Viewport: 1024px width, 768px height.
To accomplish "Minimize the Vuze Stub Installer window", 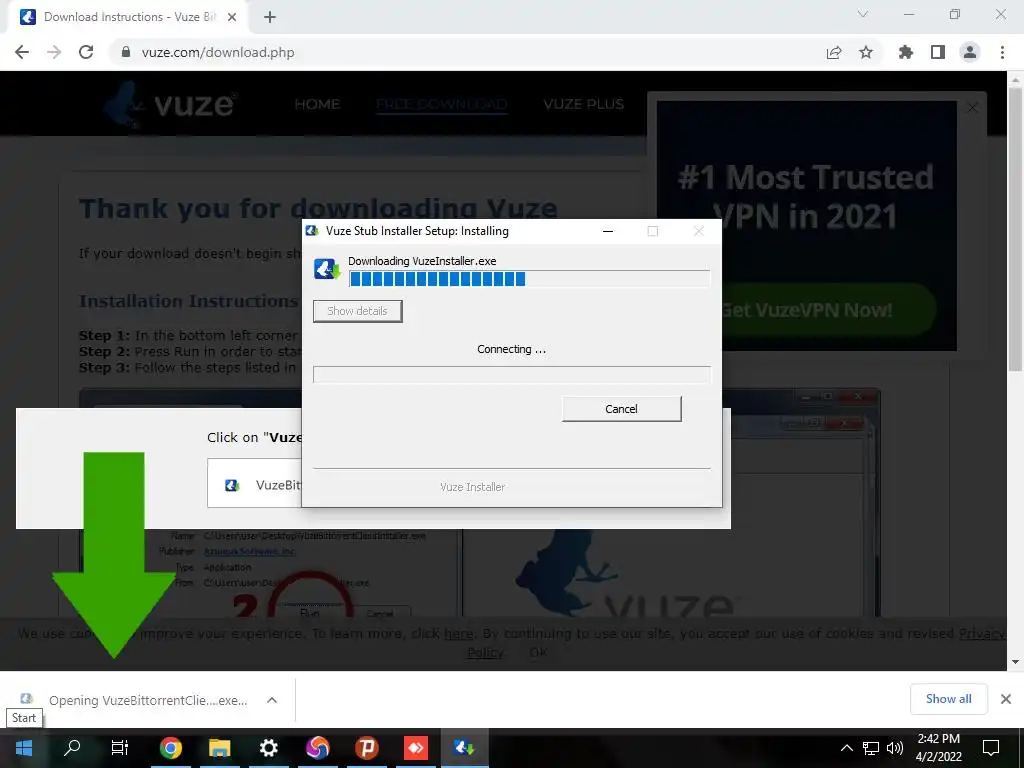I will 608,231.
